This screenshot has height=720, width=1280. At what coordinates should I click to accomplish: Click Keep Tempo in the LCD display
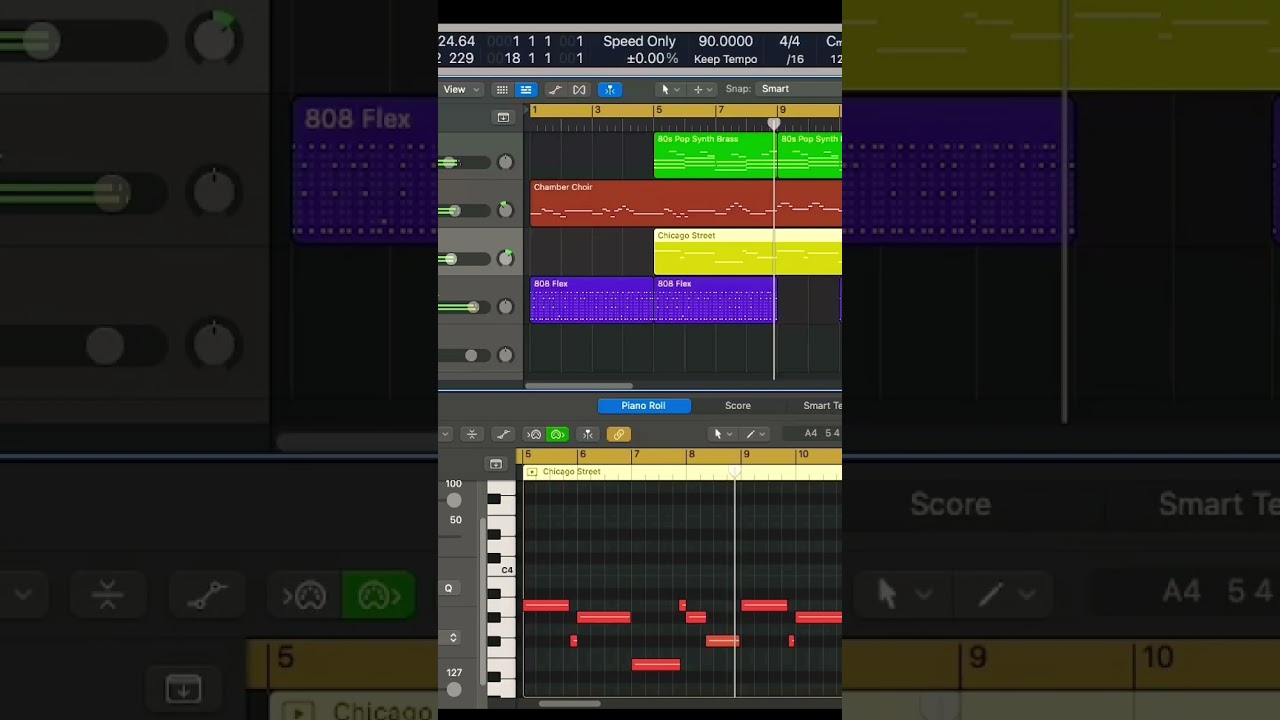tap(725, 60)
